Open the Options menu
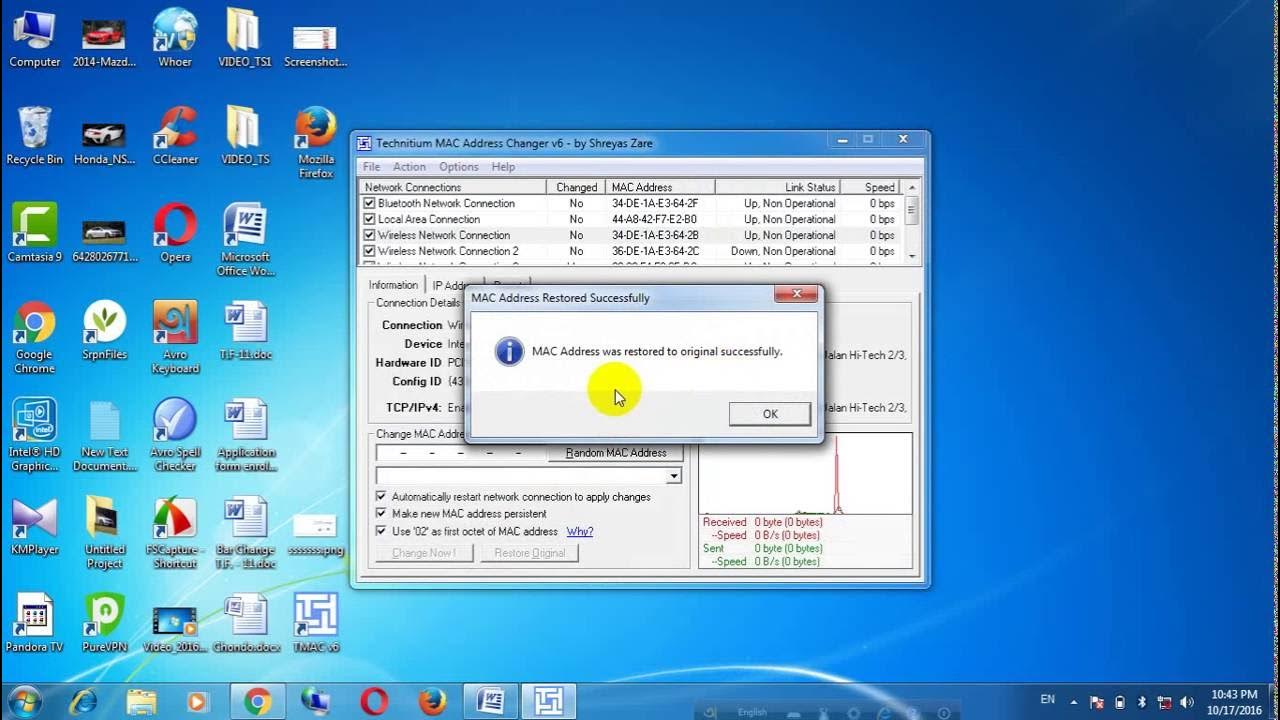The image size is (1280, 720). coord(458,167)
